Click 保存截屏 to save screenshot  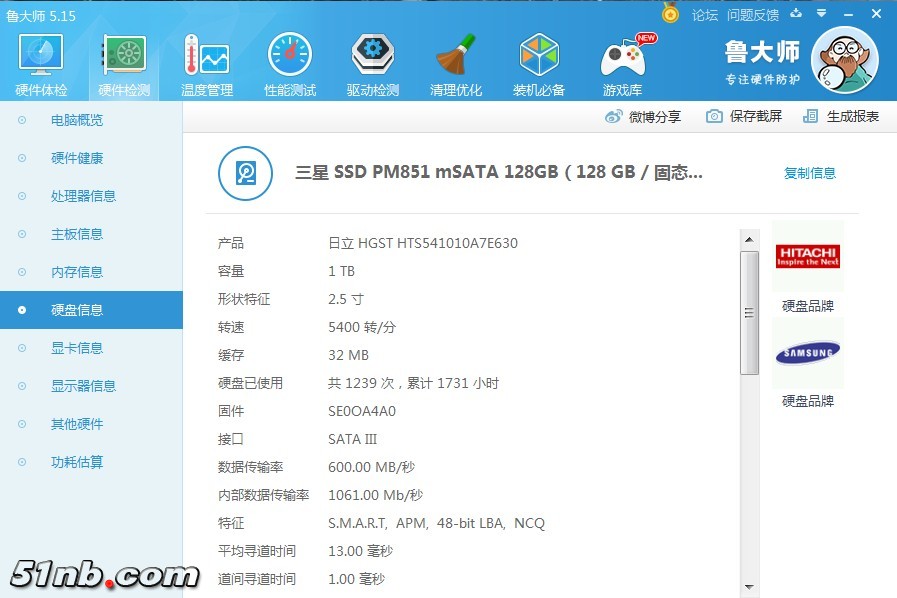coord(745,116)
